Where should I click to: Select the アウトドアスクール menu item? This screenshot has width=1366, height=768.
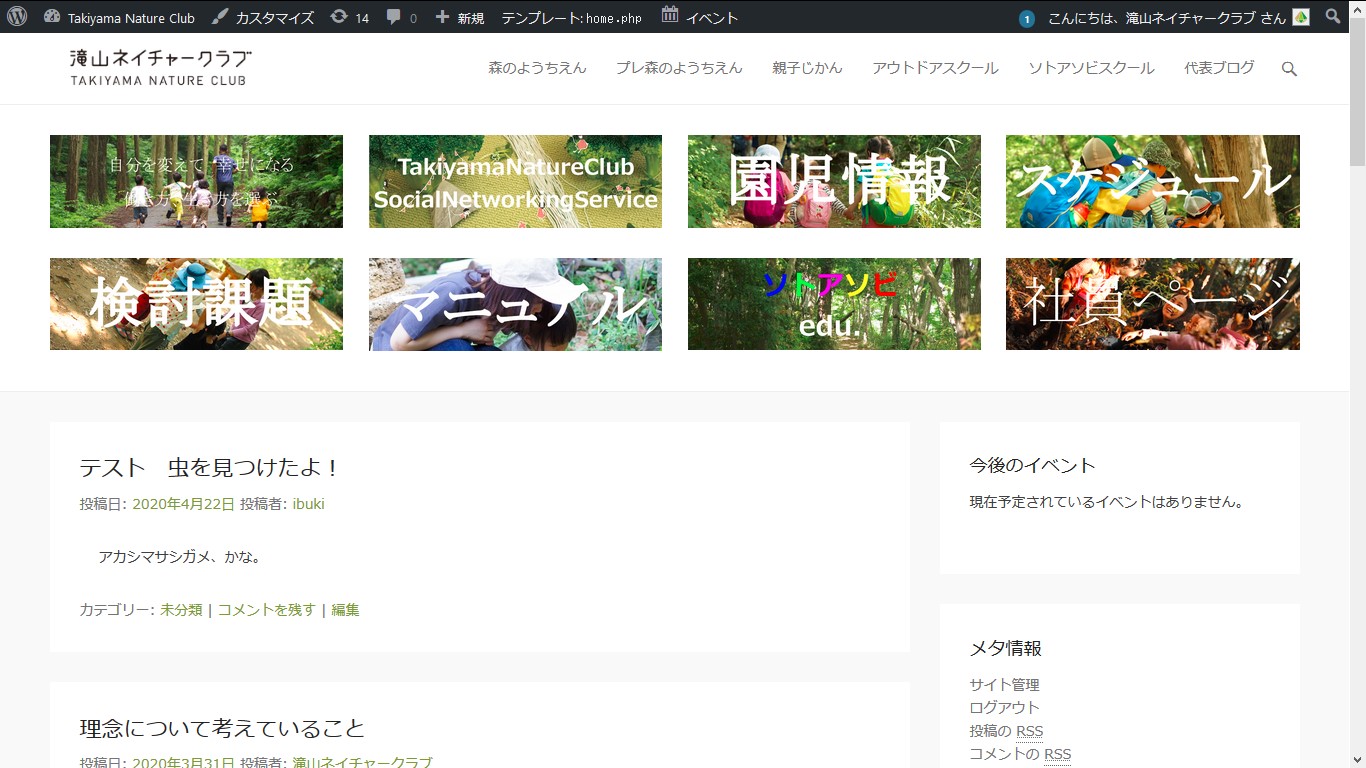tap(935, 68)
